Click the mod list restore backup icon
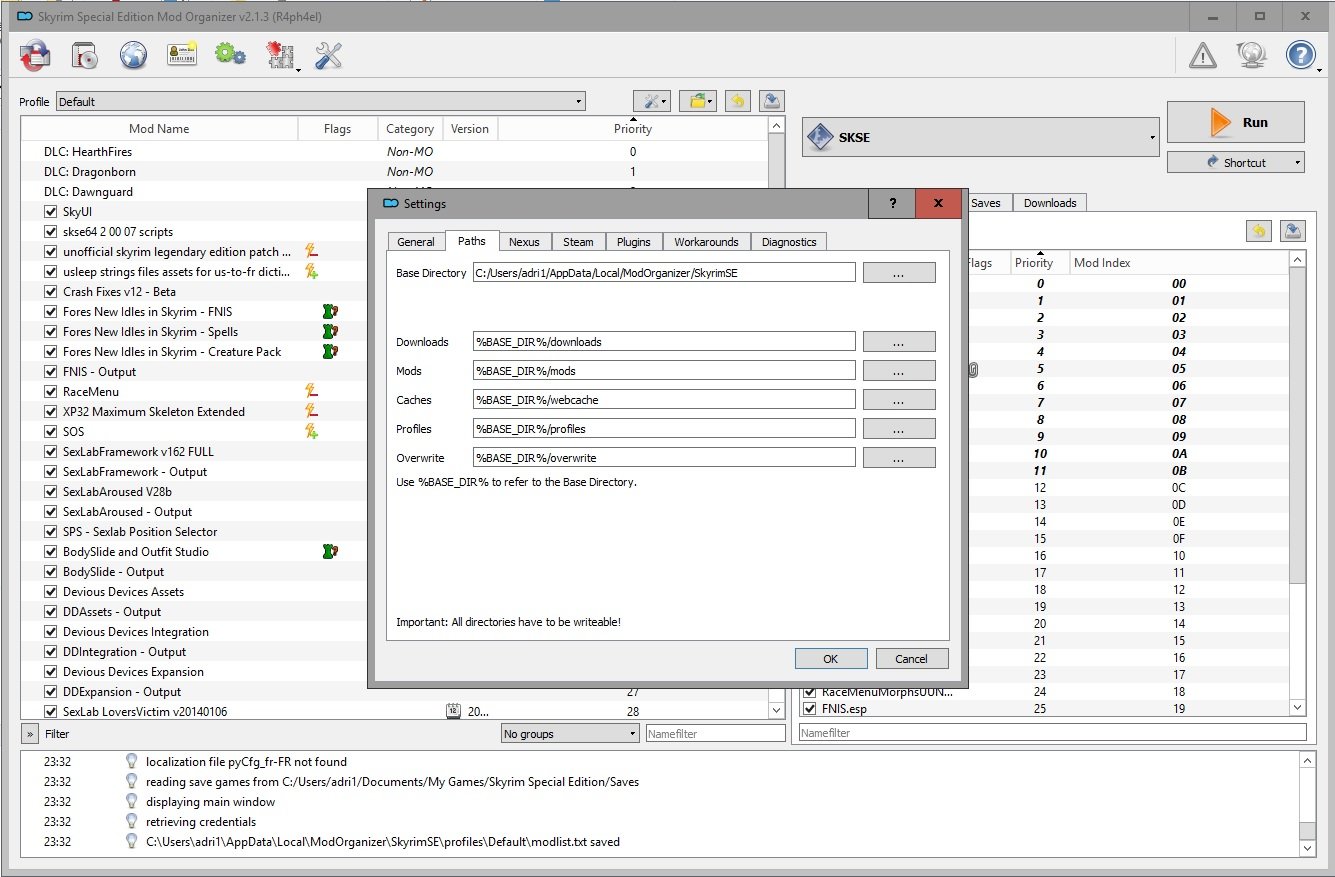1335x877 pixels. coord(737,101)
